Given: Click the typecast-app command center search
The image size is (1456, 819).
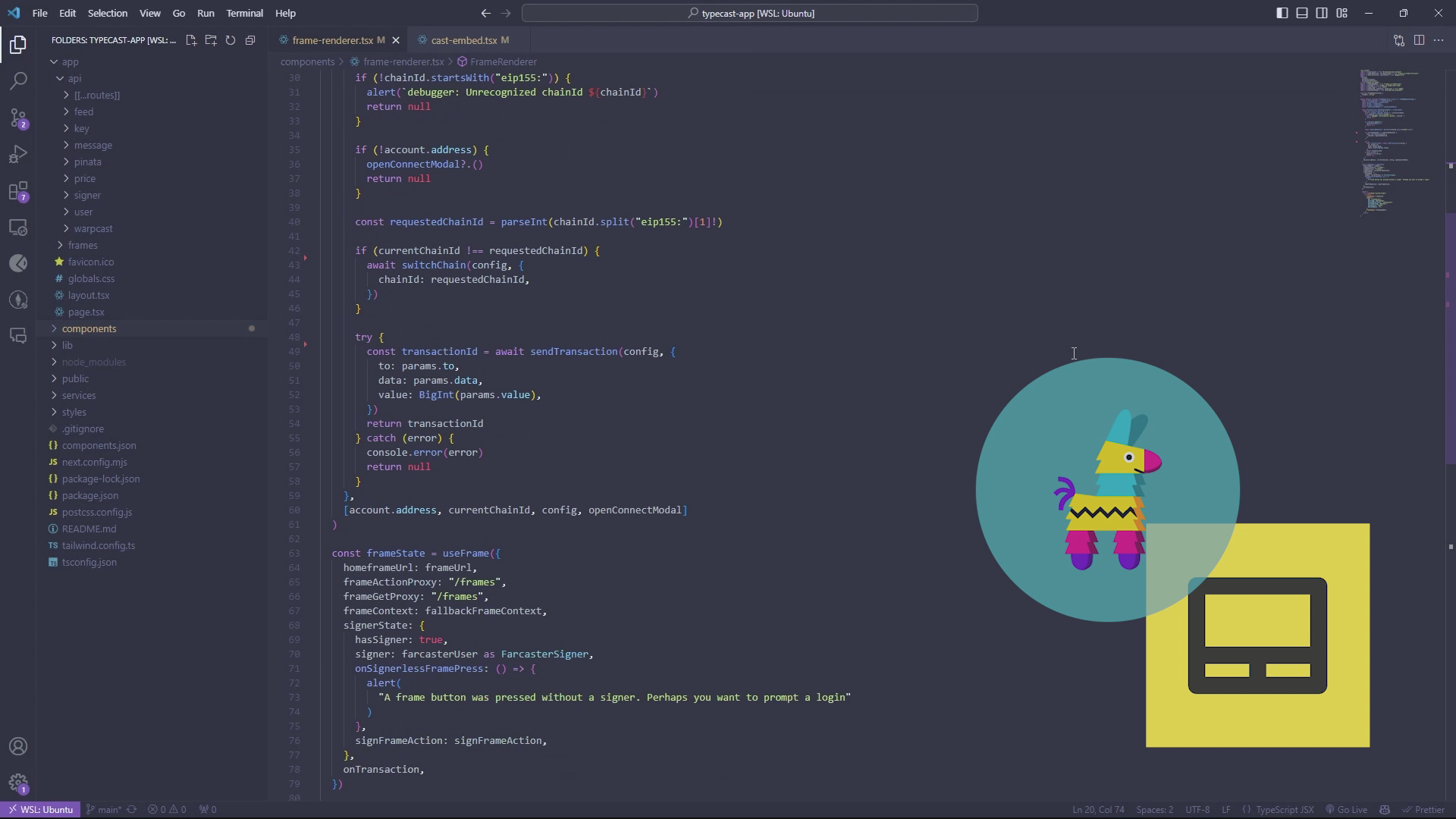Looking at the screenshot, I should click(x=750, y=13).
